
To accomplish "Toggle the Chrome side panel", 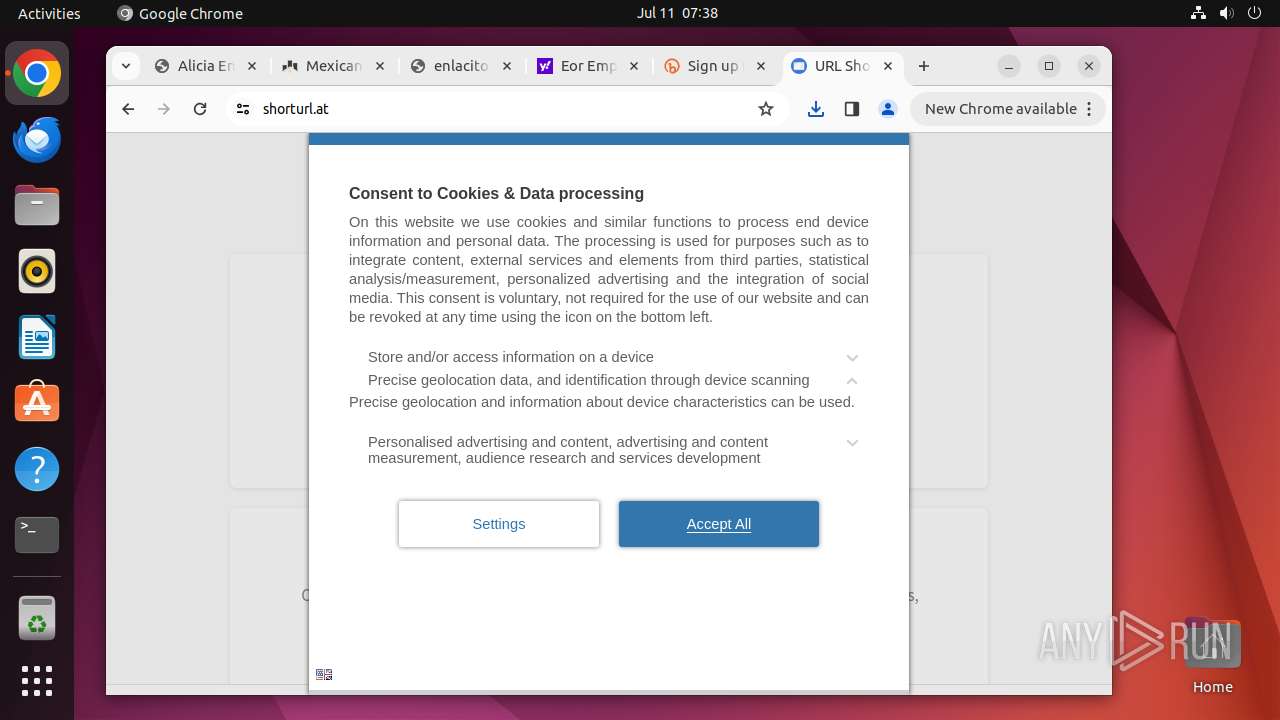I will [x=852, y=109].
